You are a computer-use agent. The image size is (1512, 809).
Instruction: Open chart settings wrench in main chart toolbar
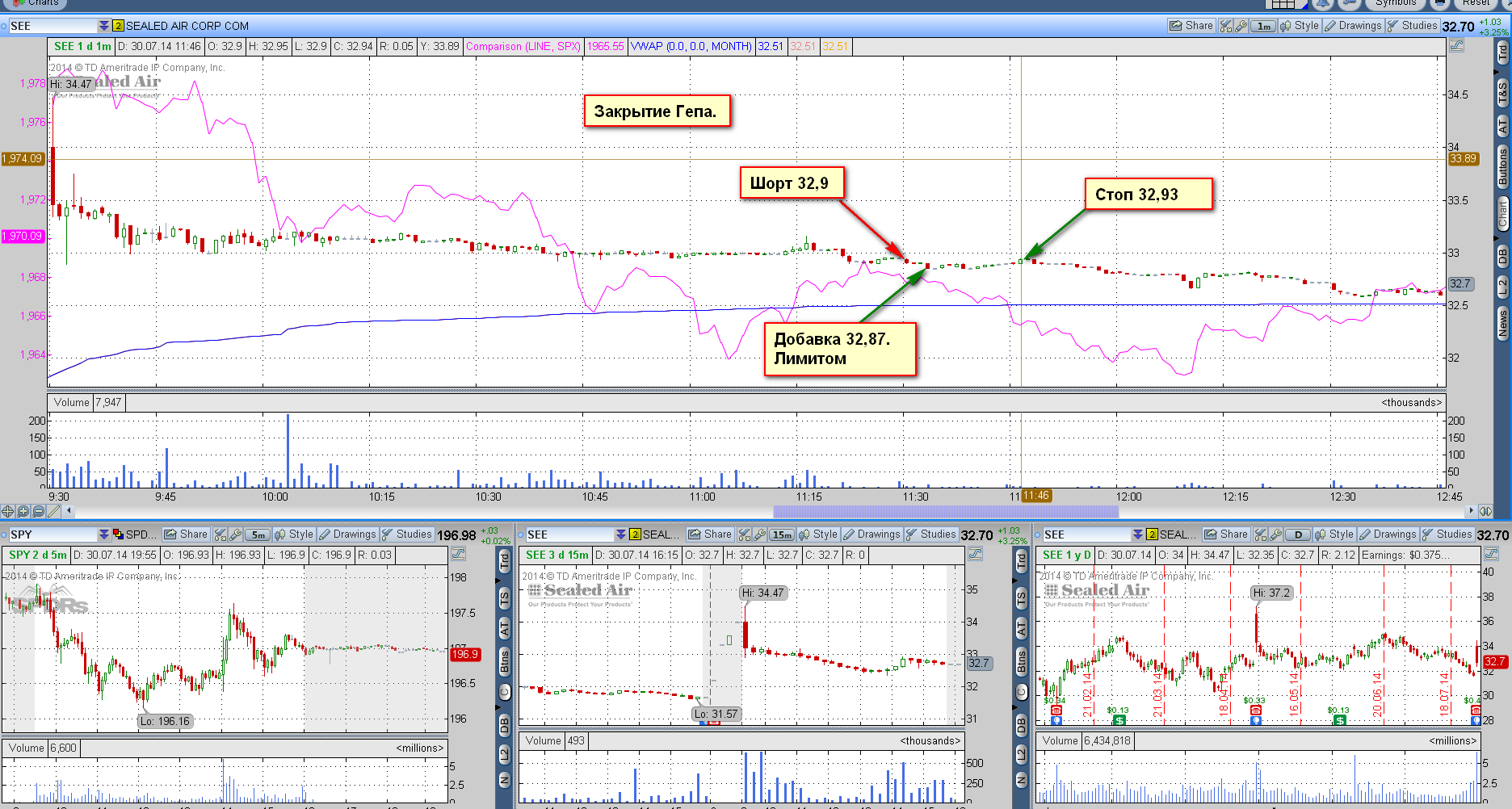1241,26
